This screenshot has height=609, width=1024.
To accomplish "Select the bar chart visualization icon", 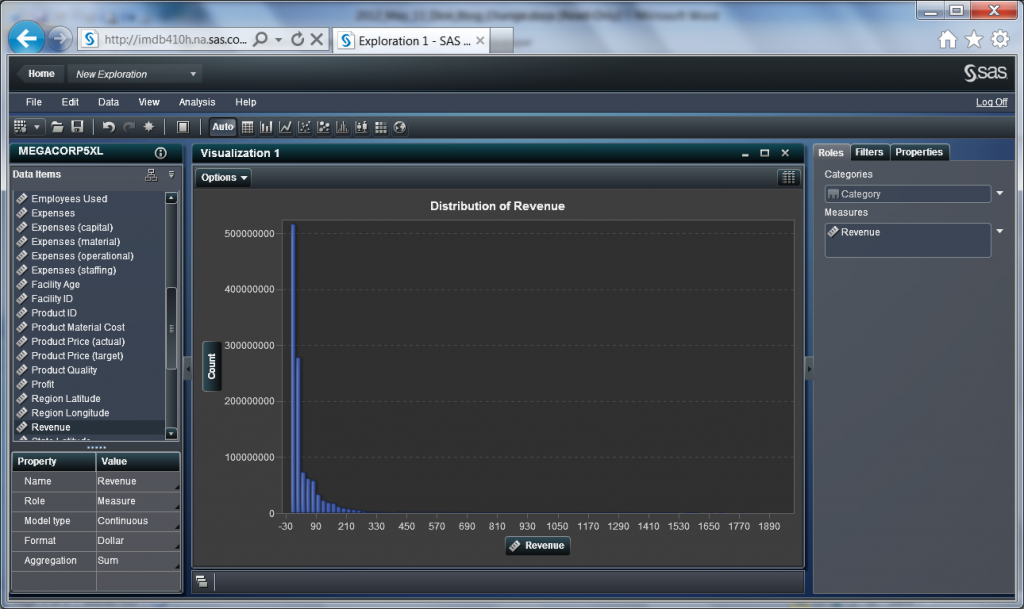I will click(x=266, y=127).
